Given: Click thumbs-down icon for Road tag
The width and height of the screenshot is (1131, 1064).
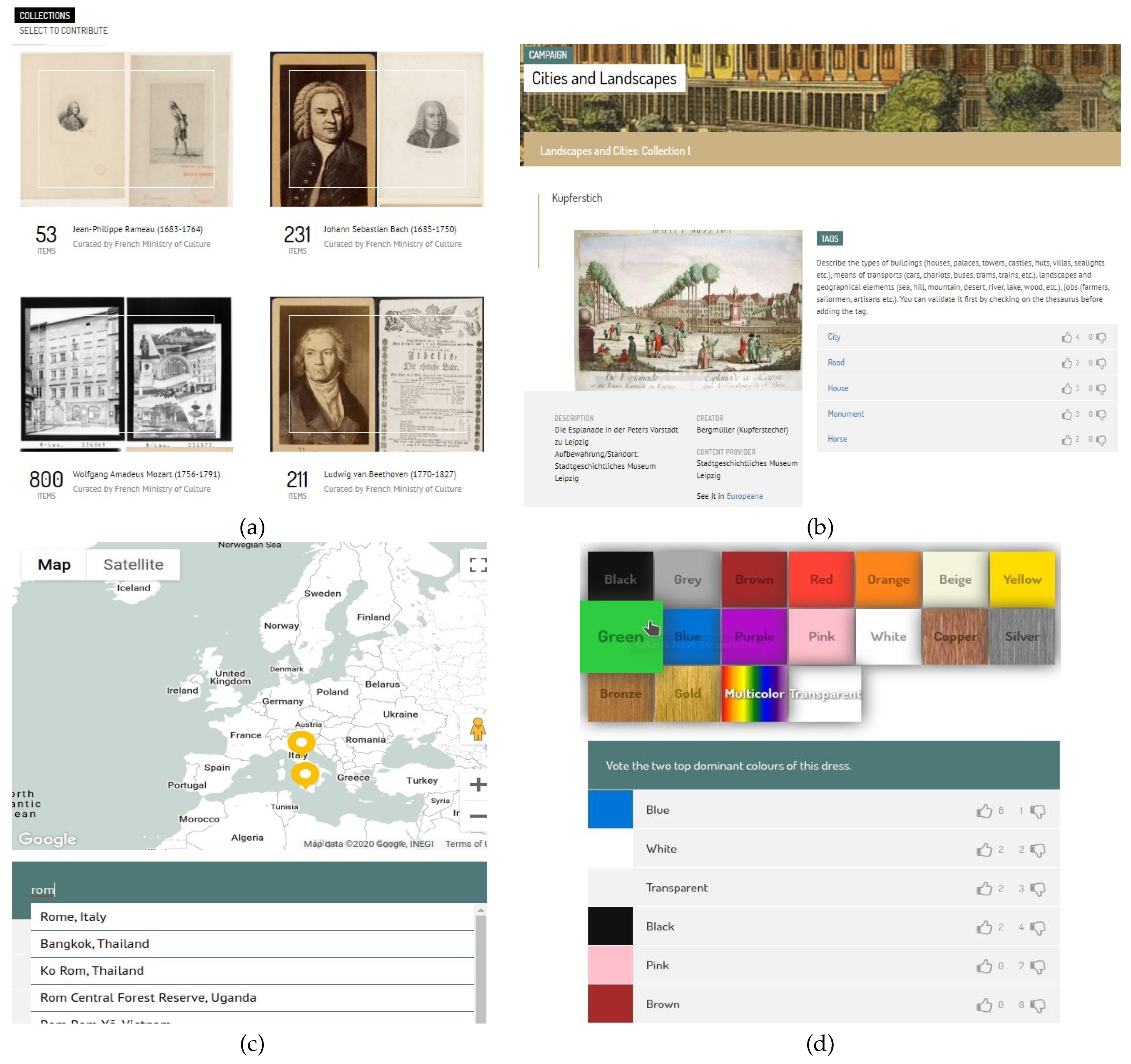Looking at the screenshot, I should pos(1101,363).
